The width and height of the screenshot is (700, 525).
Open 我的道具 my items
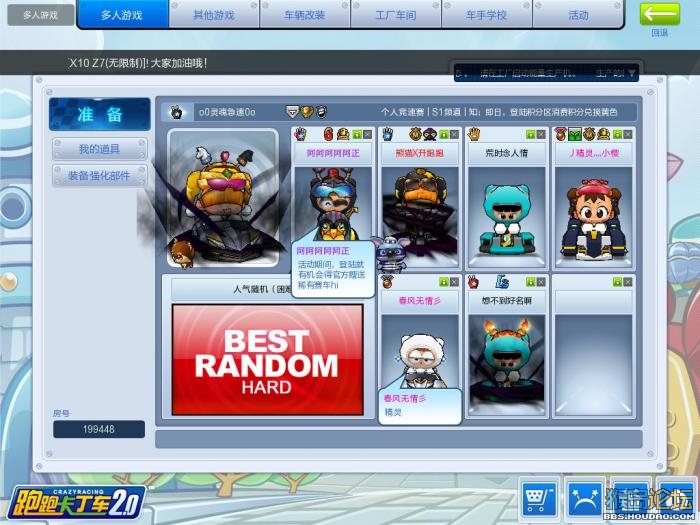coord(100,149)
